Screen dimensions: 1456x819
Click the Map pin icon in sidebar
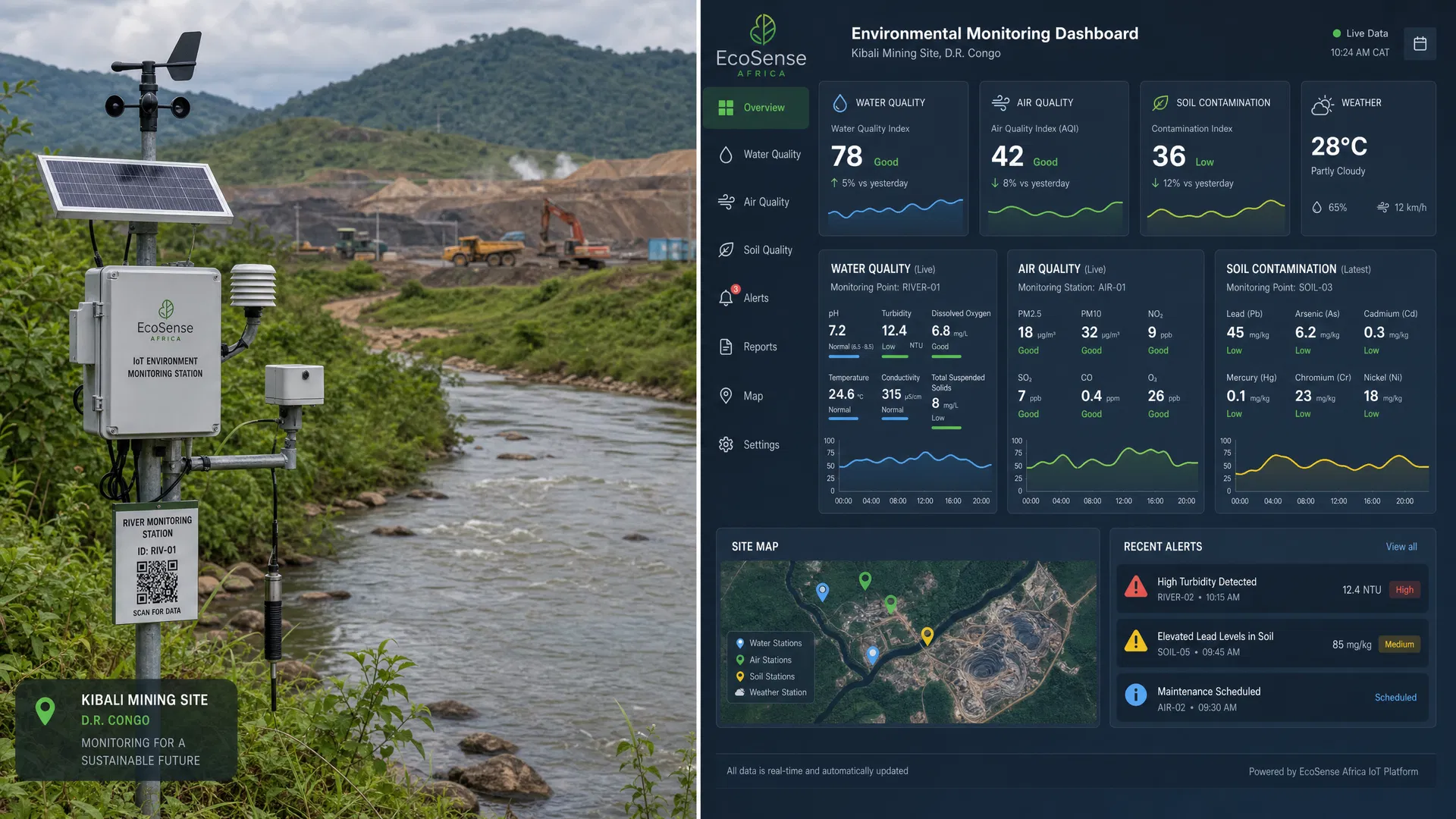[x=726, y=396]
